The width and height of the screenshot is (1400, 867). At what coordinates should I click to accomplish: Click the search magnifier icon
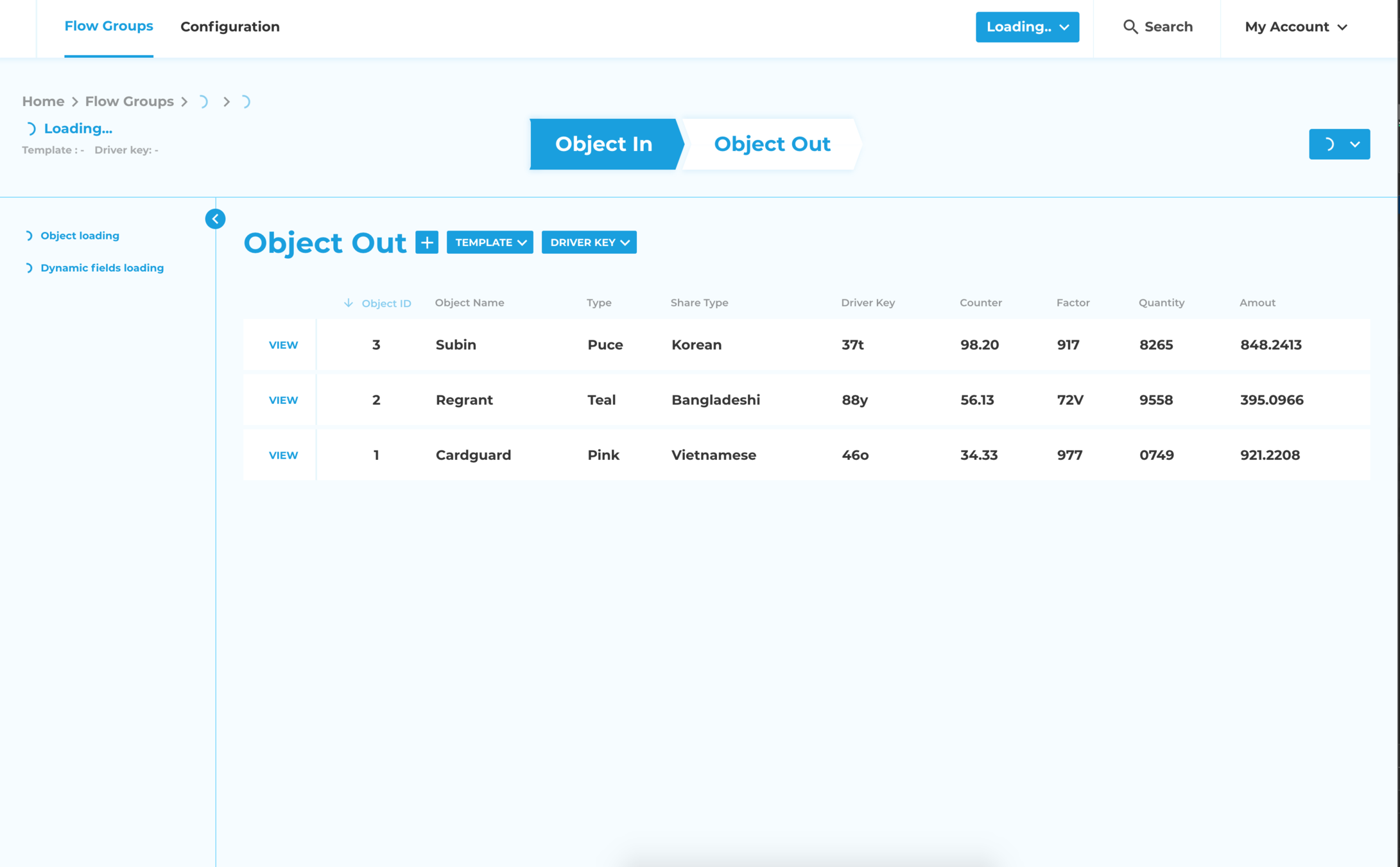(x=1130, y=27)
